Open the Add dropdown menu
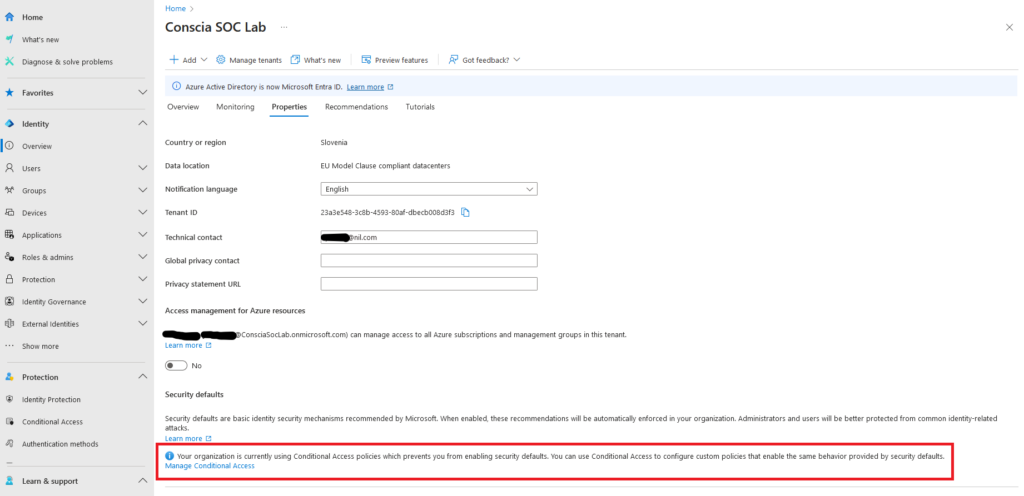This screenshot has width=1024, height=496. (188, 59)
